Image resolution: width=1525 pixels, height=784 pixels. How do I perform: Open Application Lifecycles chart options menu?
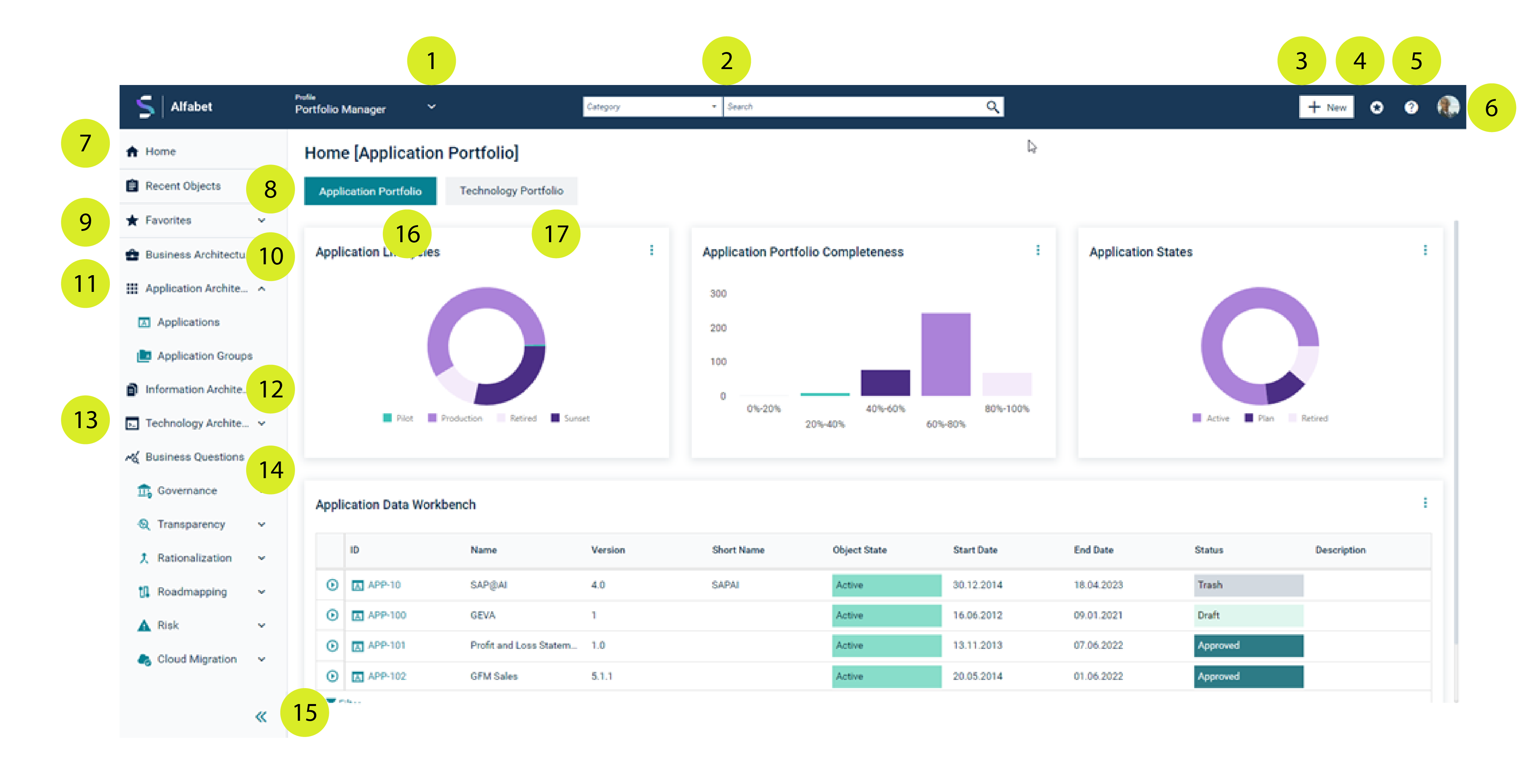click(x=651, y=250)
